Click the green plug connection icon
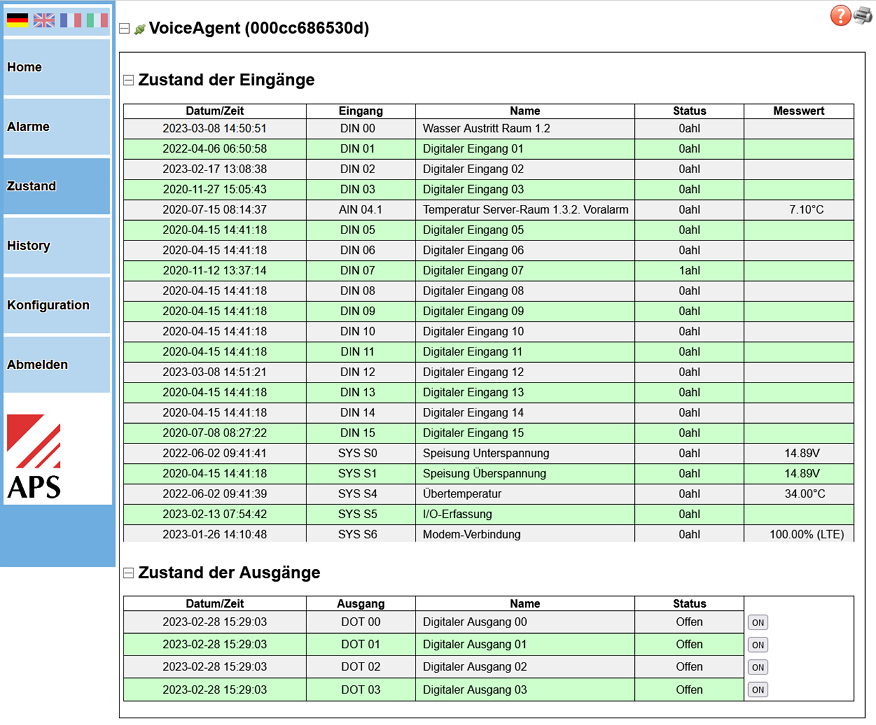The height and width of the screenshot is (725, 876). [140, 29]
